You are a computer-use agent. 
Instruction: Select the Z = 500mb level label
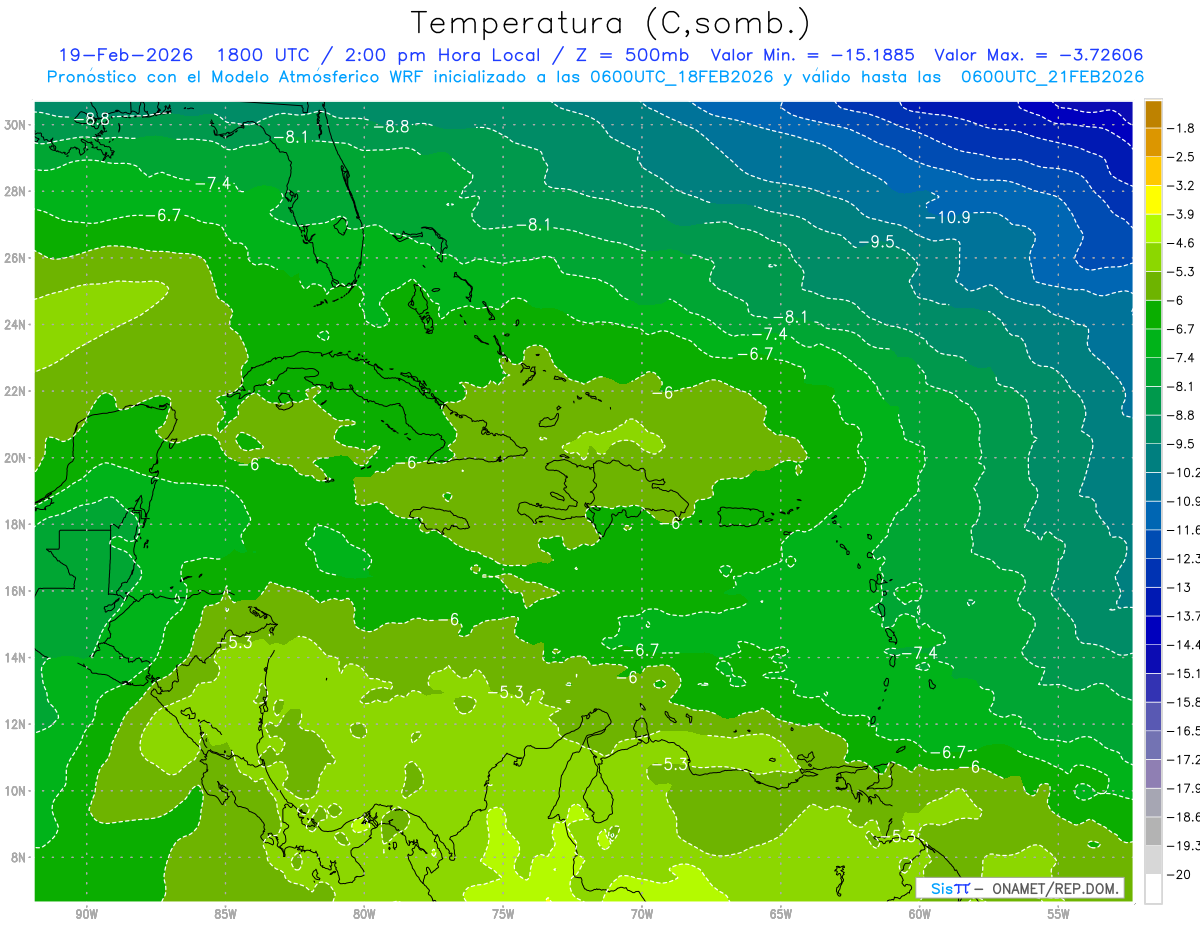[x=631, y=55]
